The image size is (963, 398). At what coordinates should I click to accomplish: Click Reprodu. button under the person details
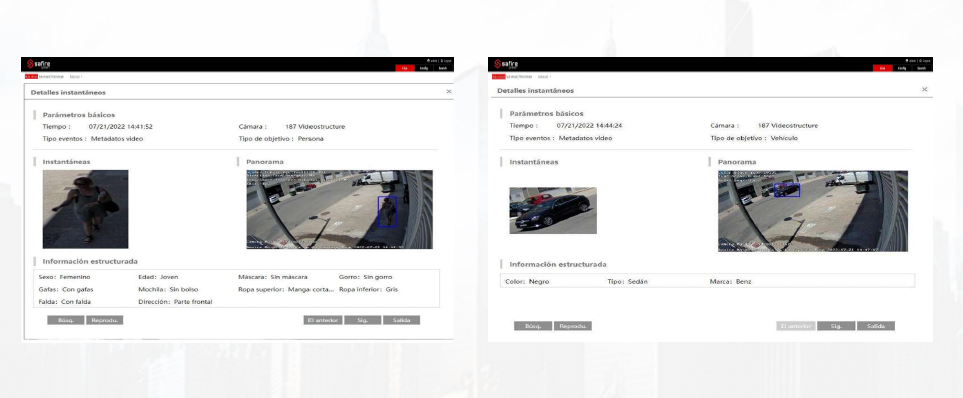click(x=104, y=320)
